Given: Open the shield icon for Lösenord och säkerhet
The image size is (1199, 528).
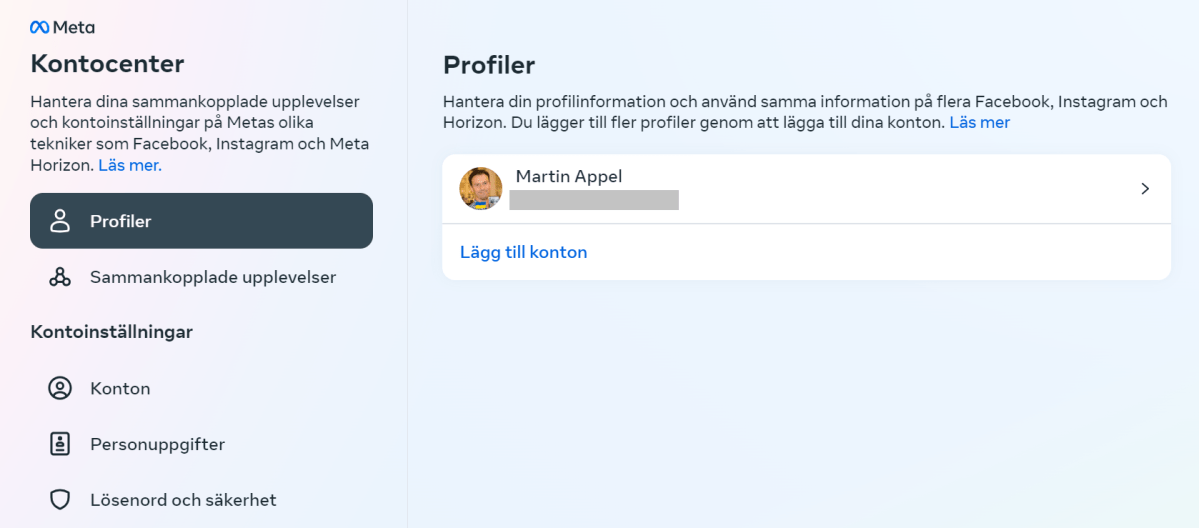Looking at the screenshot, I should (x=60, y=500).
